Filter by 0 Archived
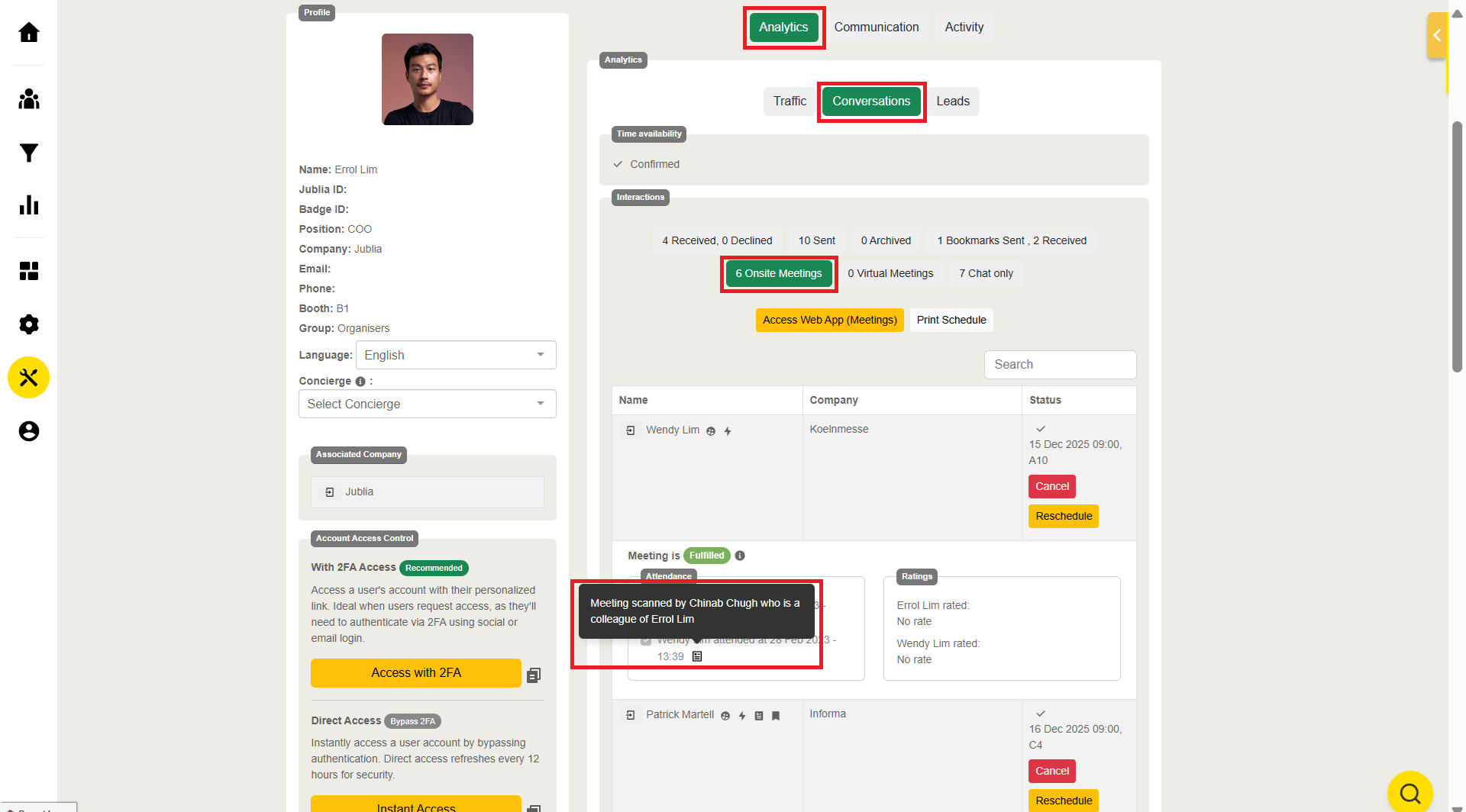 [x=886, y=240]
